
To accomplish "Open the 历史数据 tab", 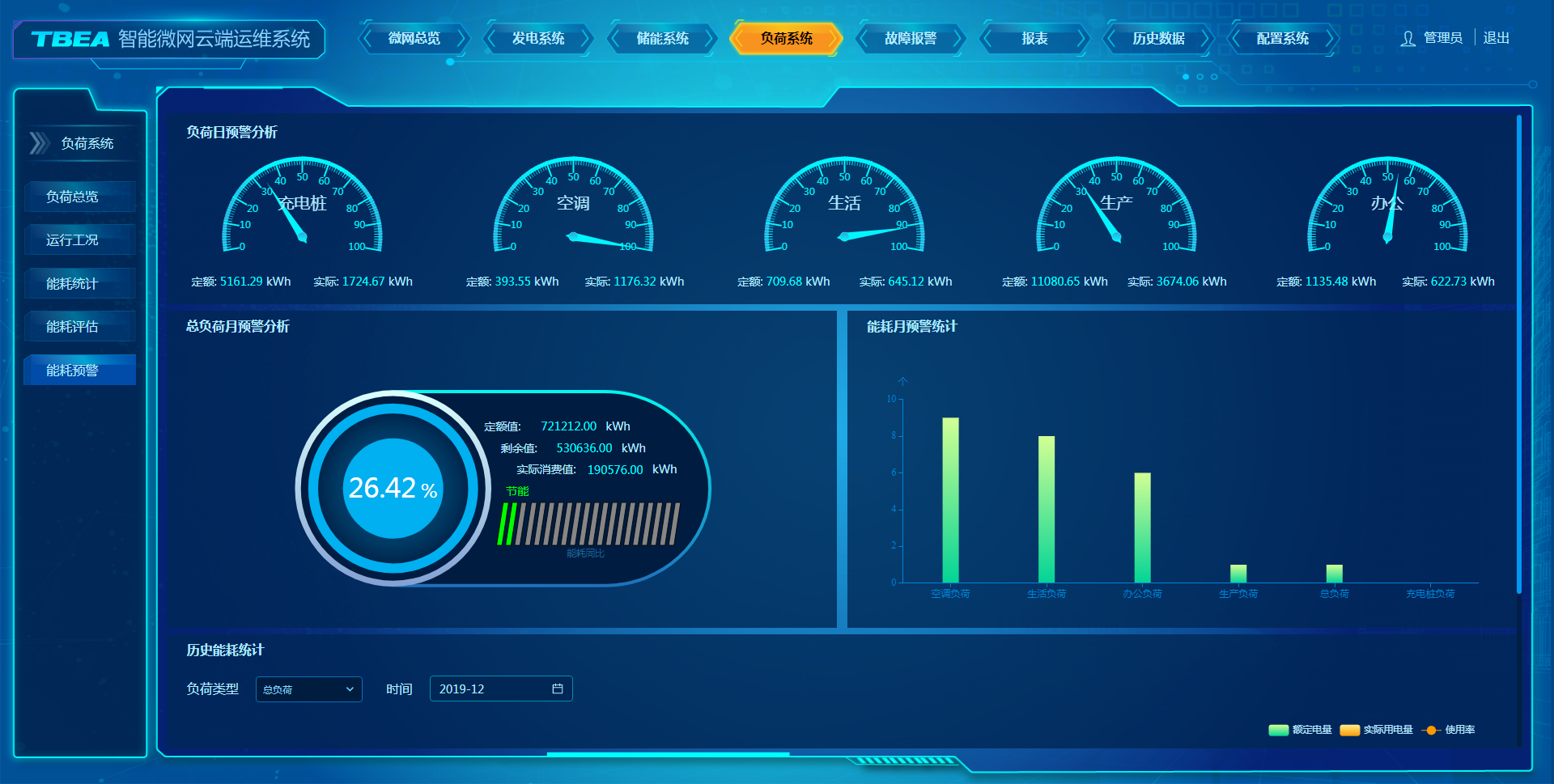I will point(1158,39).
